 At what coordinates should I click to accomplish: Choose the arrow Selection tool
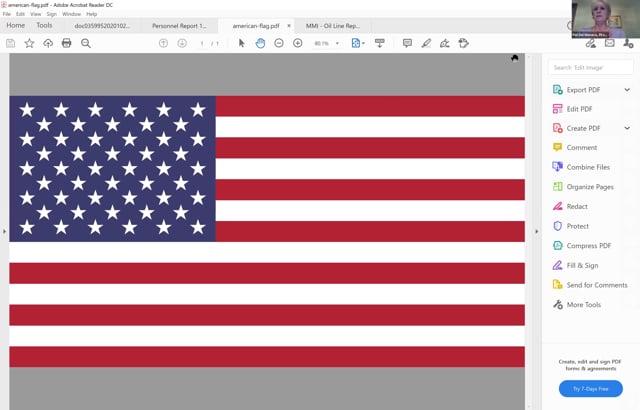[x=241, y=43]
